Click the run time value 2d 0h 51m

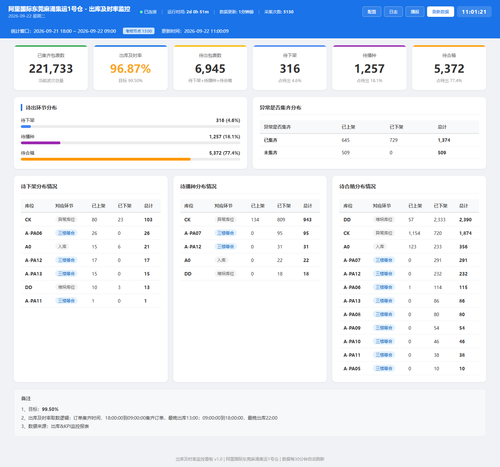click(197, 12)
